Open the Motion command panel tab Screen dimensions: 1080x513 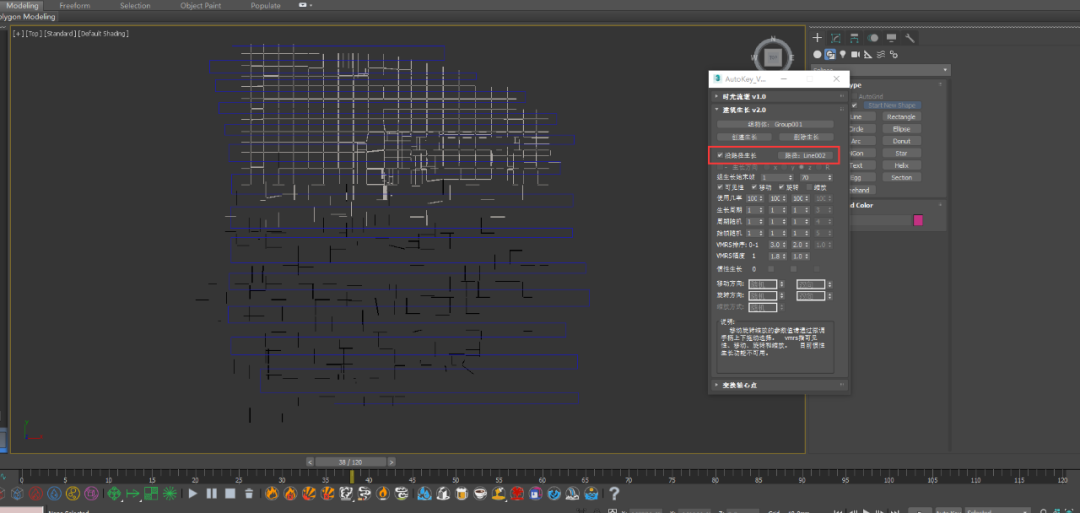873,38
